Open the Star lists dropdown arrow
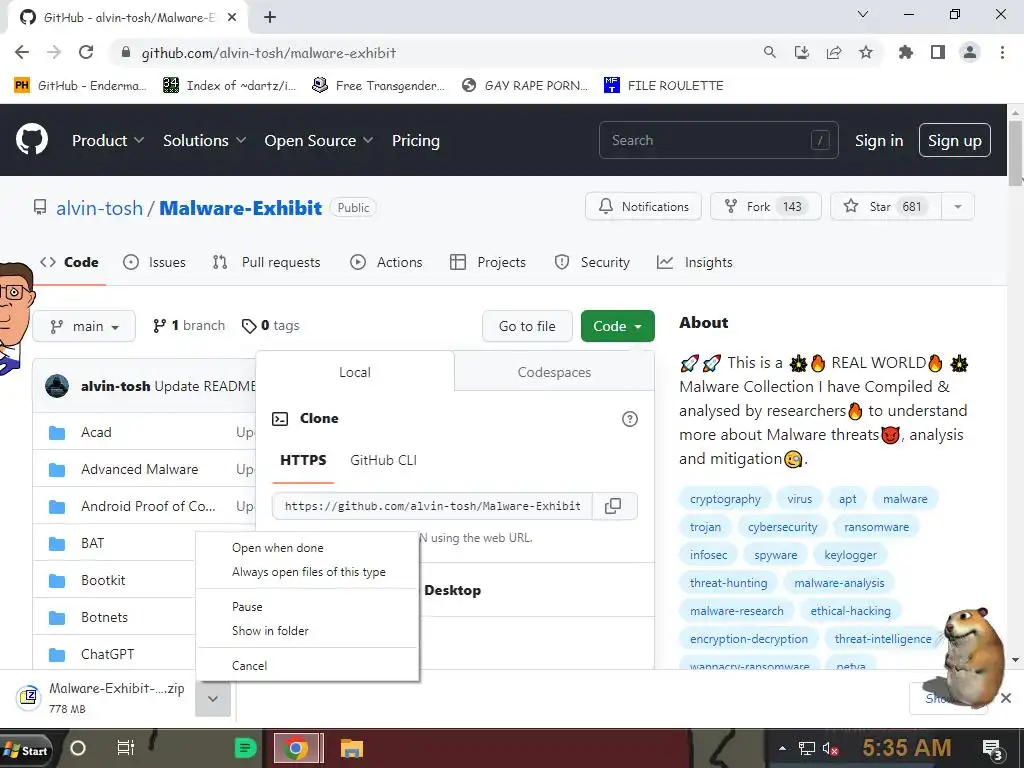Image resolution: width=1024 pixels, height=768 pixels. click(x=958, y=206)
